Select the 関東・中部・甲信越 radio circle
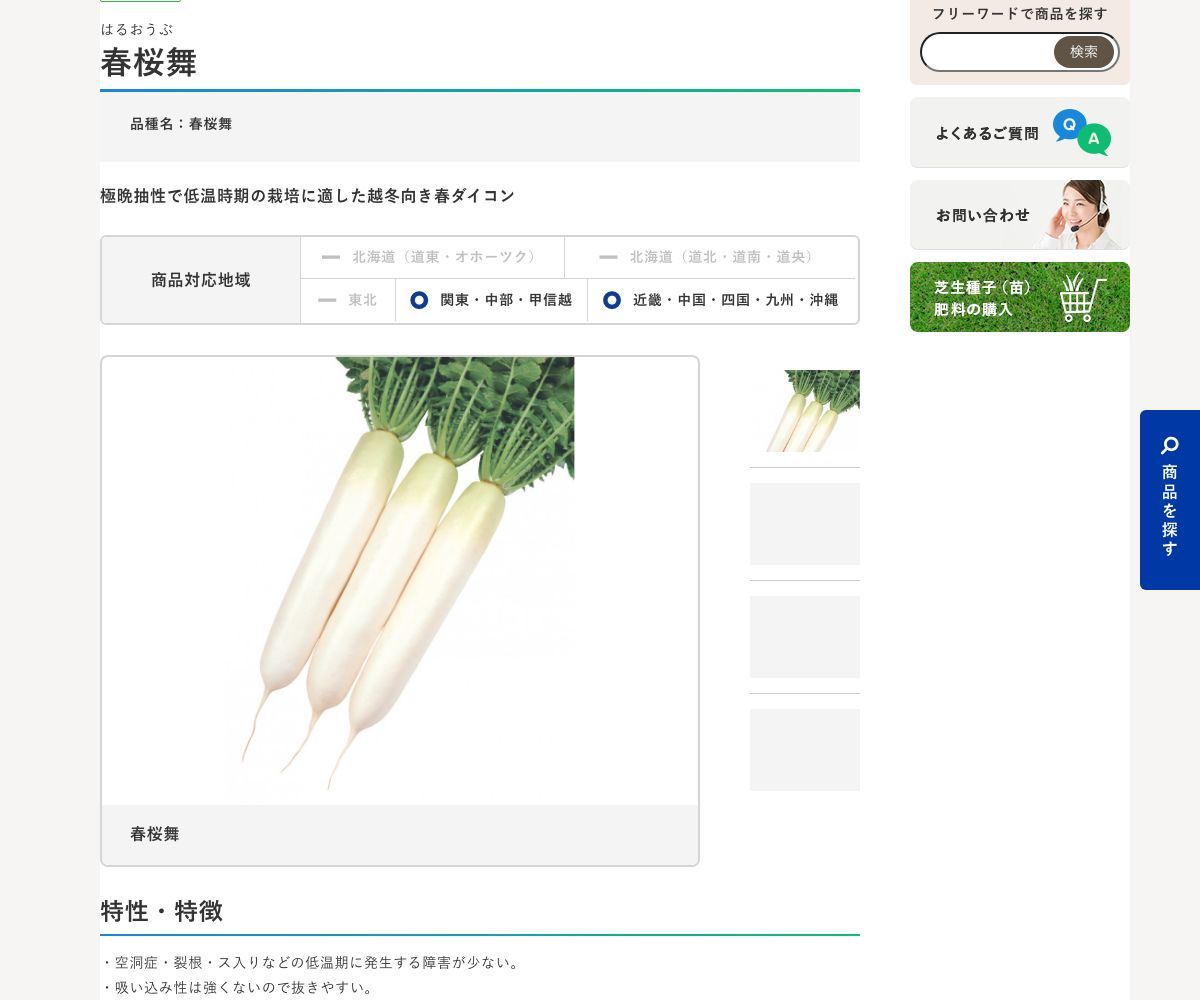1200x1000 pixels. click(419, 300)
